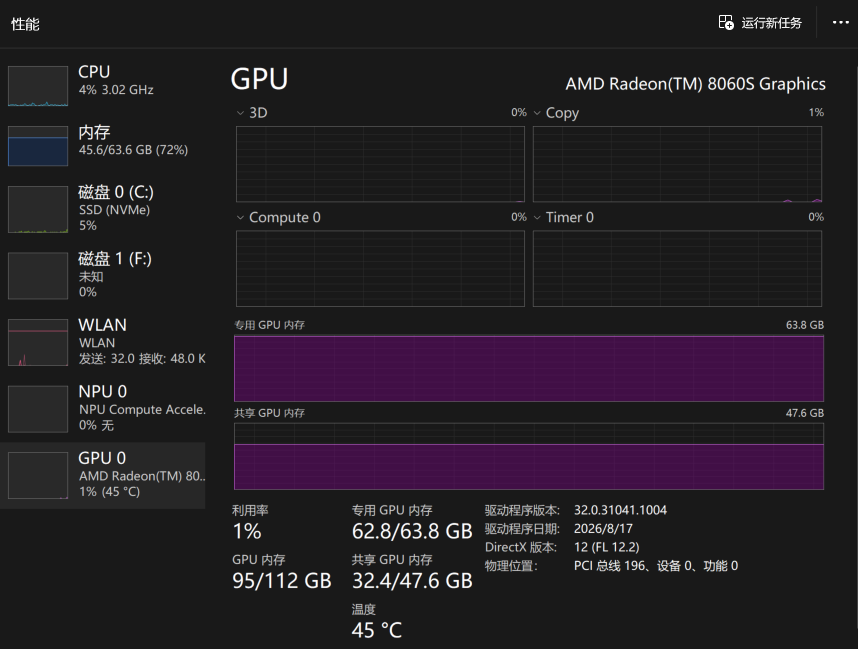Click the 63.8 GB chart maximum label

click(x=805, y=325)
